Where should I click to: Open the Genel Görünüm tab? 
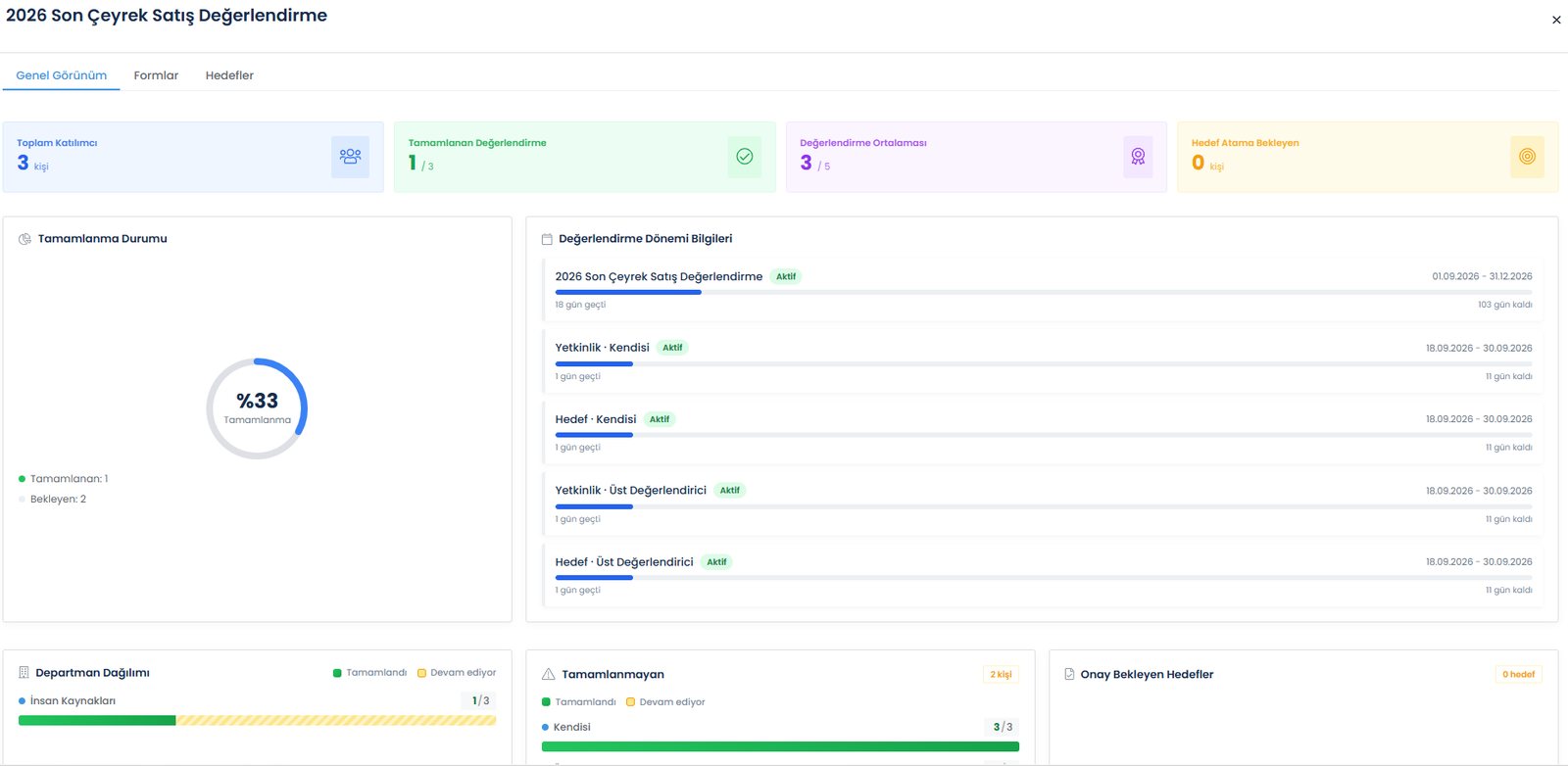[x=61, y=75]
